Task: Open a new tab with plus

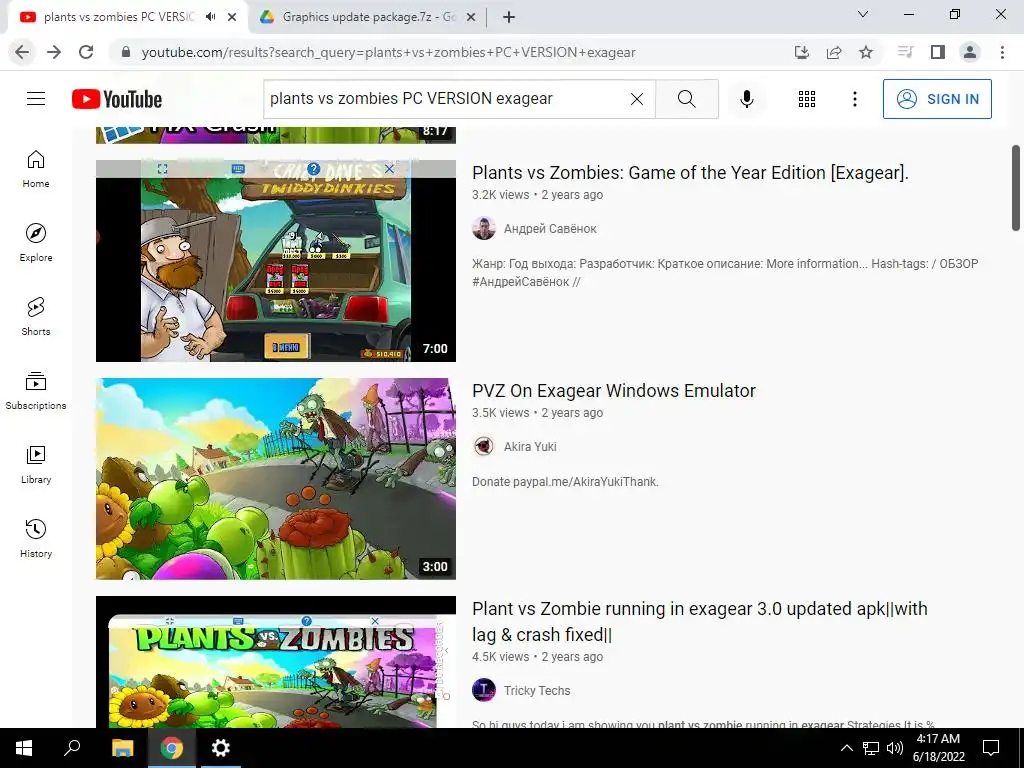Action: pyautogui.click(x=509, y=17)
